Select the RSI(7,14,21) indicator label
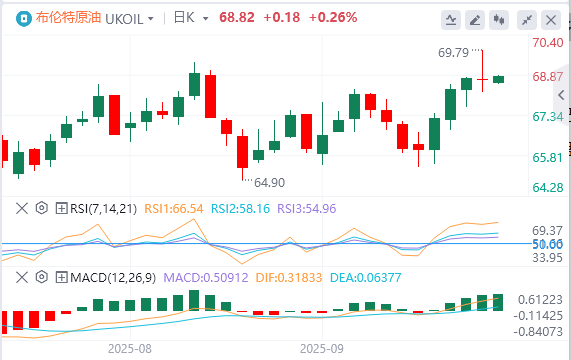Image resolution: width=571 pixels, height=360 pixels. [x=103, y=209]
